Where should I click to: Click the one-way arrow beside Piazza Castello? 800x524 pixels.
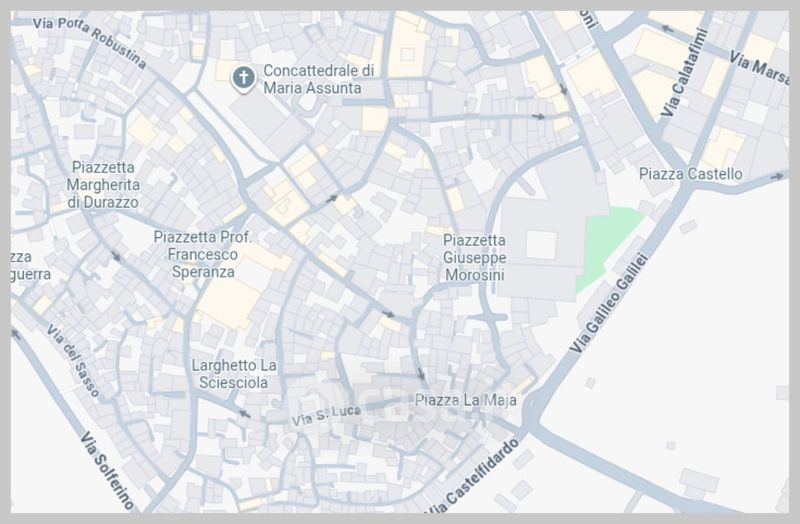[777, 177]
